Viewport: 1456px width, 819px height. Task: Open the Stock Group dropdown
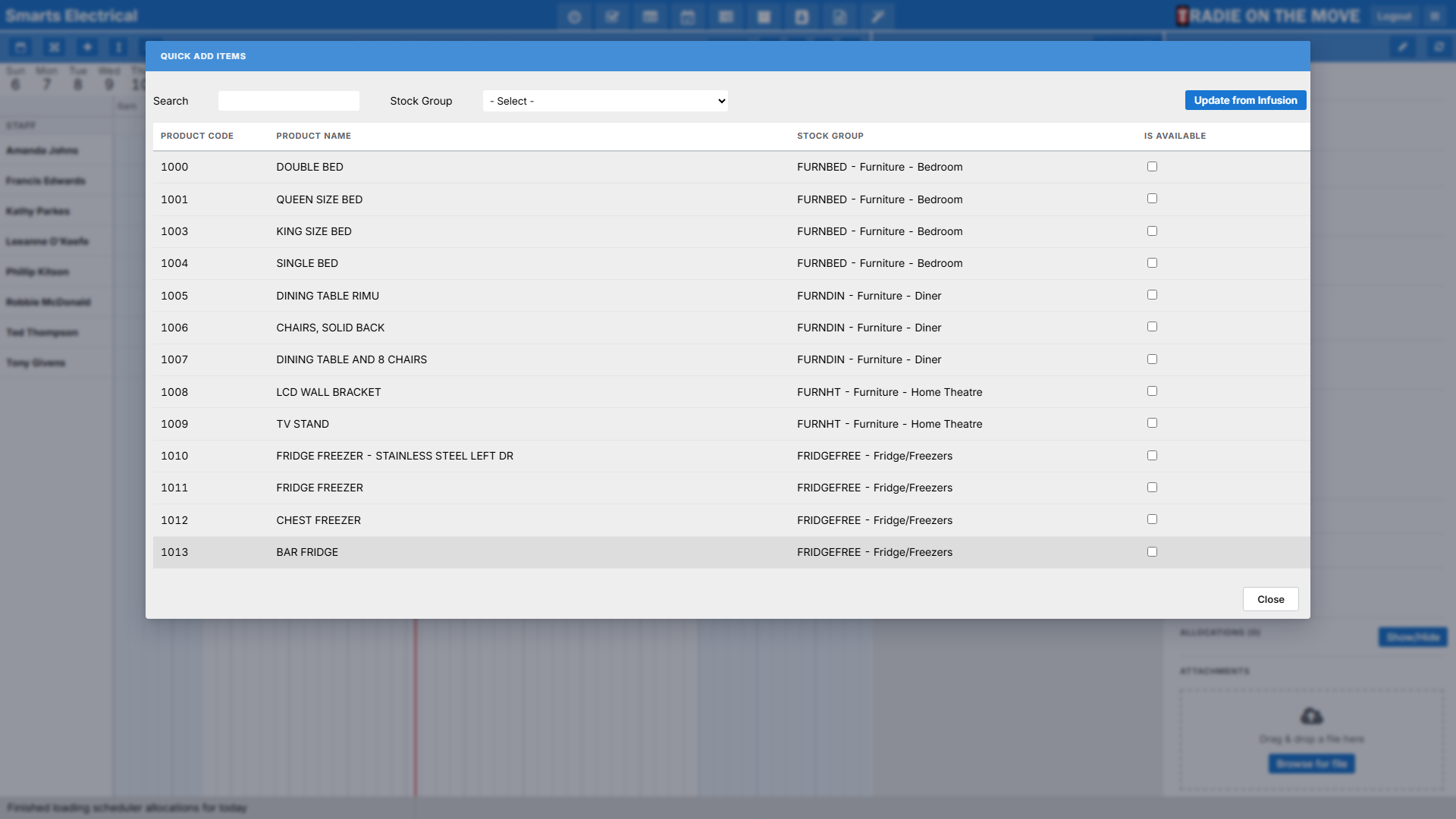[605, 101]
